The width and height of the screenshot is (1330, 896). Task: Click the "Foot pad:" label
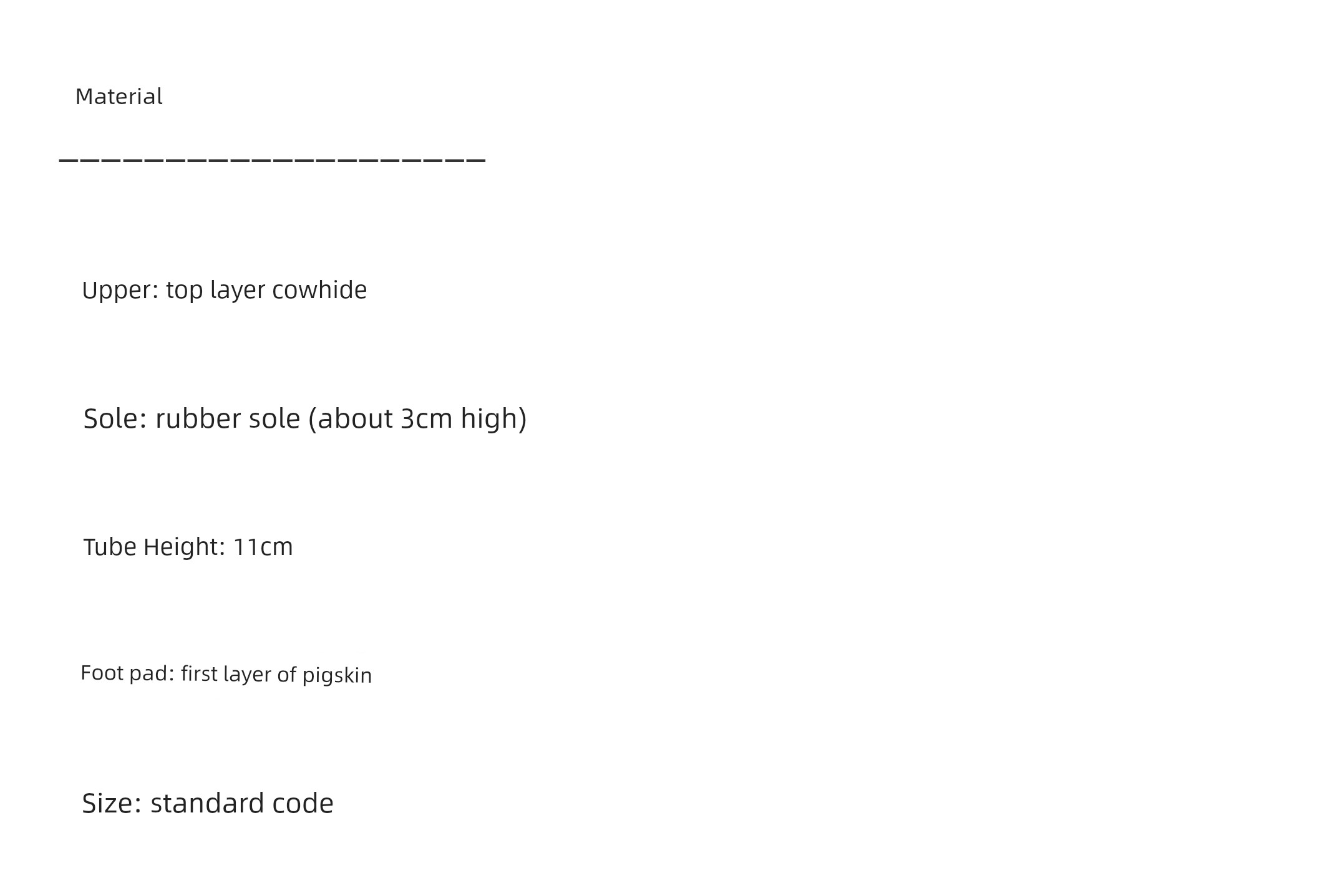[128, 673]
